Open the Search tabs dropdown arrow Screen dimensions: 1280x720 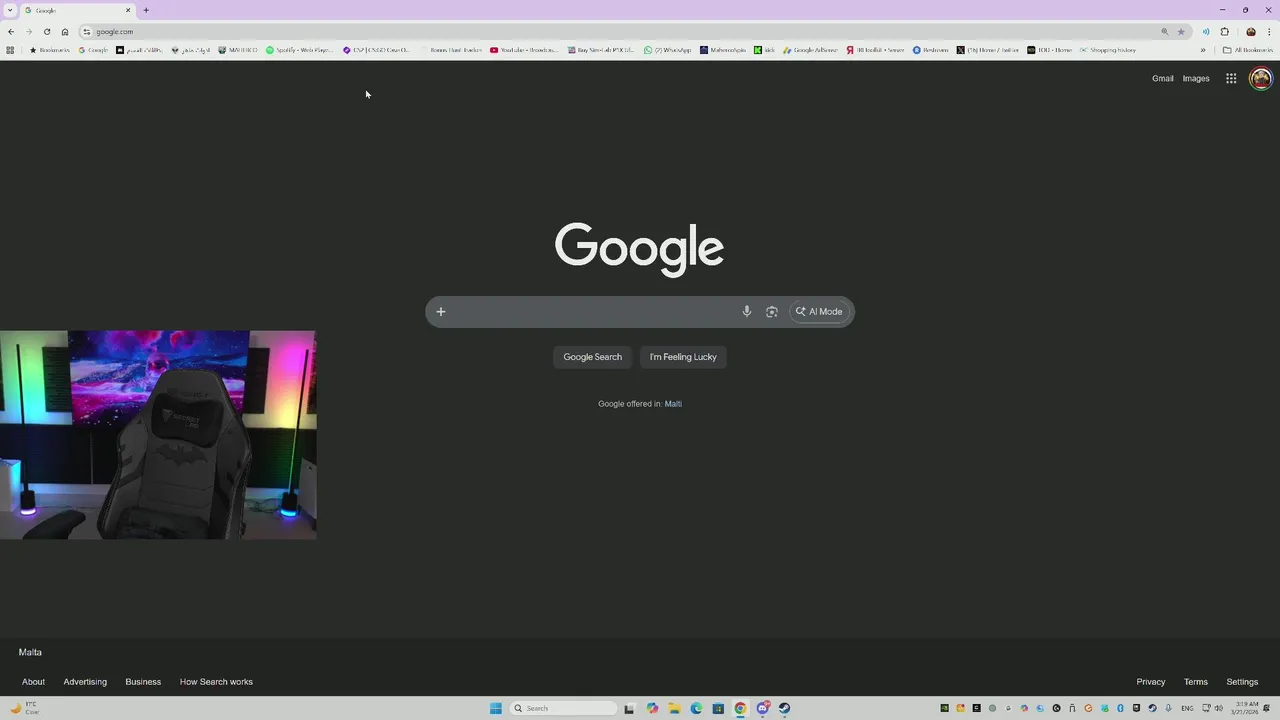click(10, 10)
